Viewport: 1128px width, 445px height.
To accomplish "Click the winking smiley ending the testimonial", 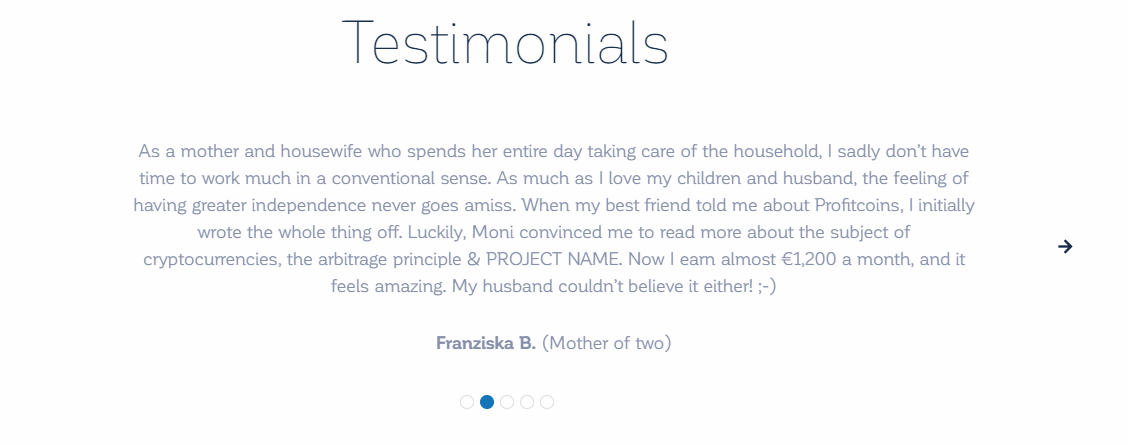I will (768, 287).
